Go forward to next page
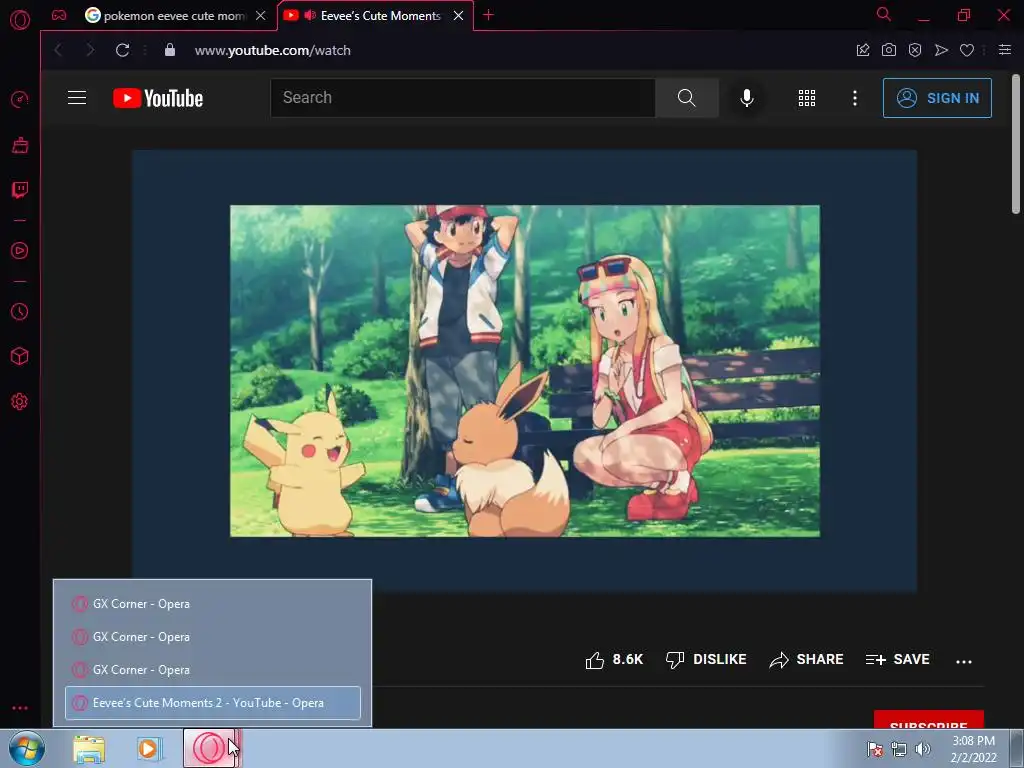This screenshot has width=1024, height=768. (x=90, y=50)
